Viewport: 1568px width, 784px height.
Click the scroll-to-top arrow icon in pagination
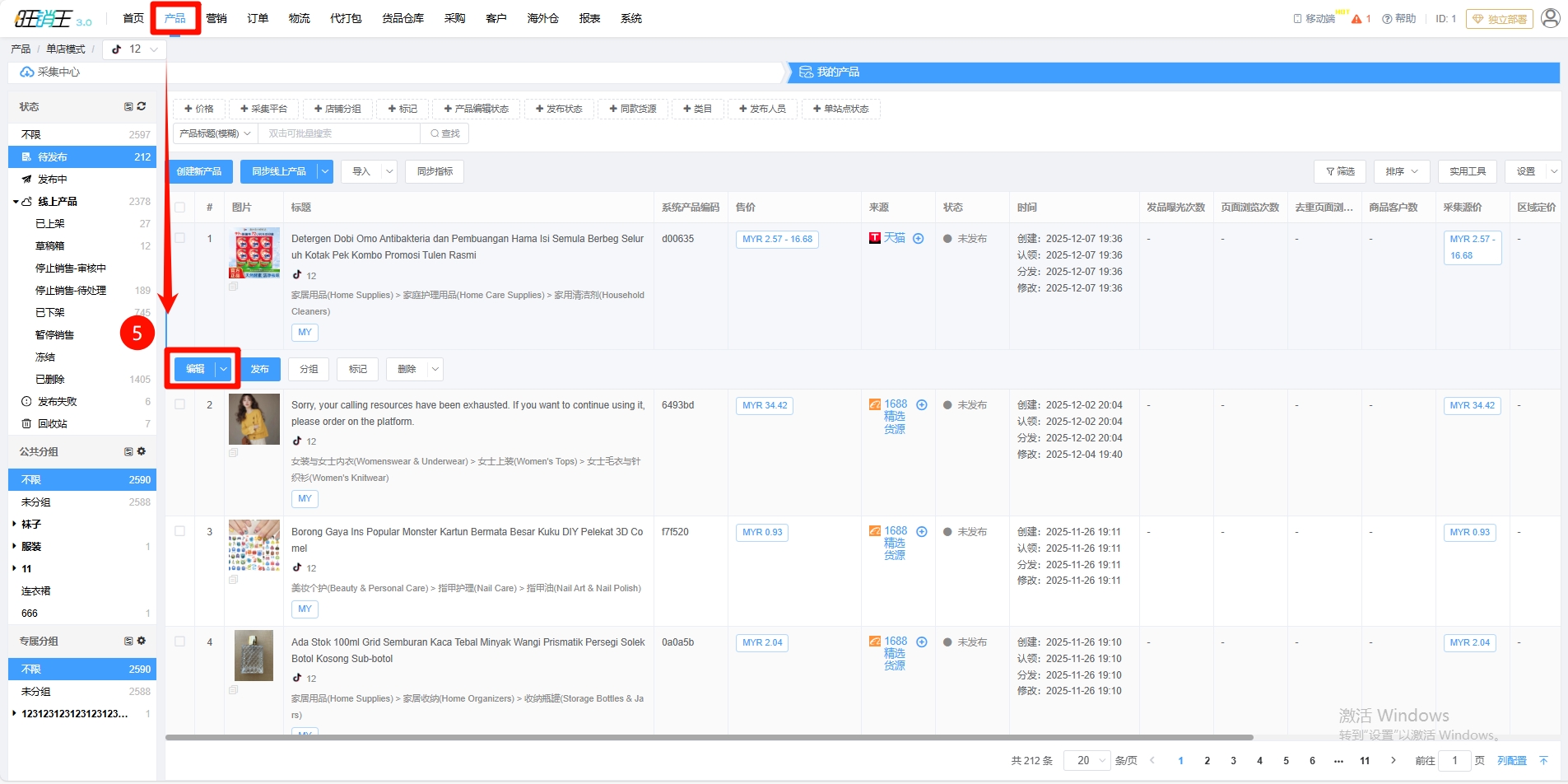pos(1543,760)
